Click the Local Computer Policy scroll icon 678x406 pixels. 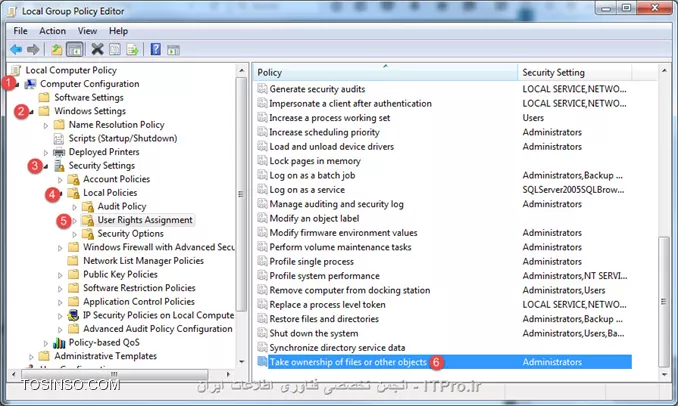[16, 70]
